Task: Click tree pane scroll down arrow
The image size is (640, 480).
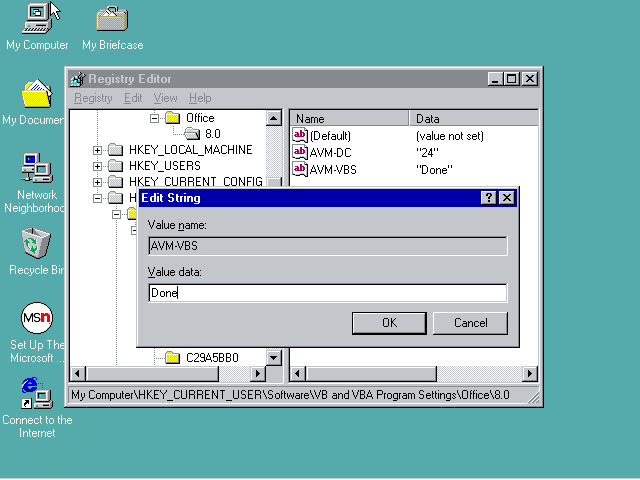Action: 273,358
